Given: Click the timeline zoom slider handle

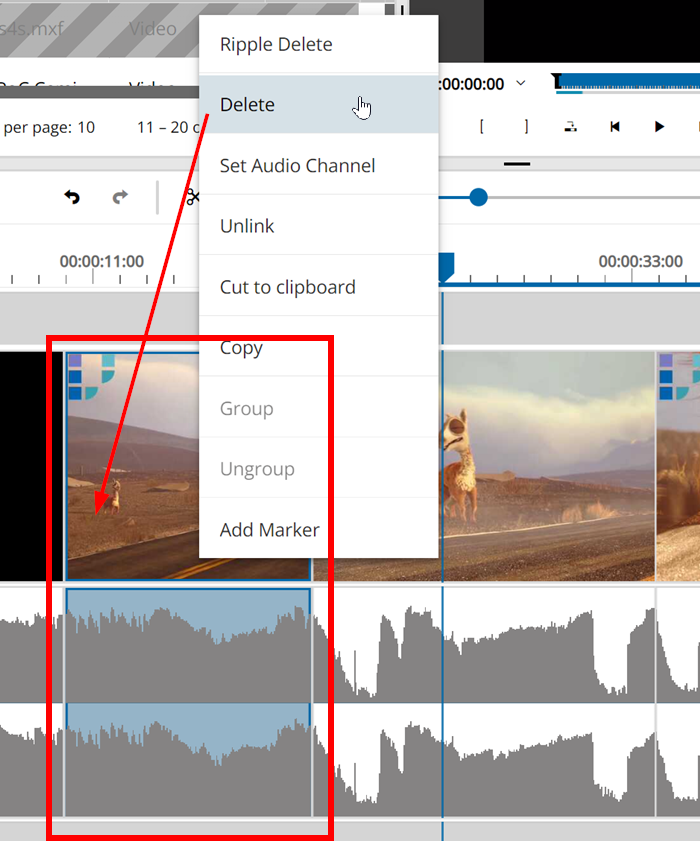Looking at the screenshot, I should point(479,198).
